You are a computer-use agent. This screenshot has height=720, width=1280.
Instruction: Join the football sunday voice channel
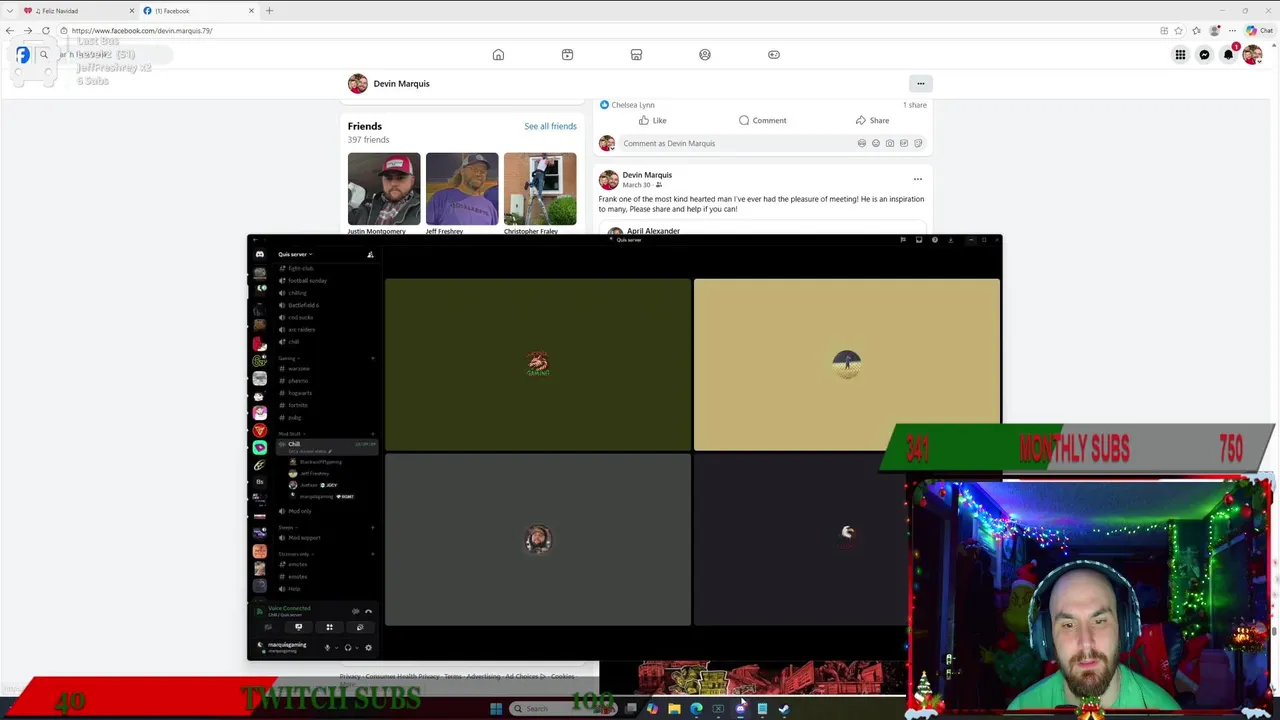[x=308, y=281]
